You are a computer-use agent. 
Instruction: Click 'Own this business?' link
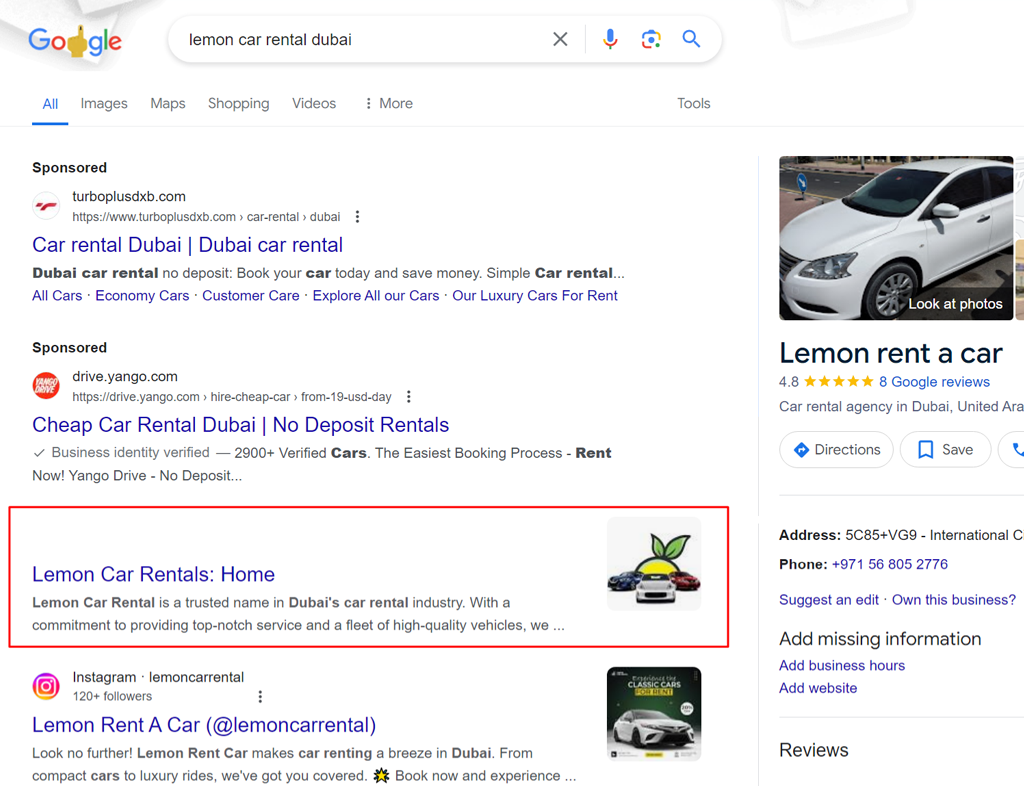click(x=954, y=600)
